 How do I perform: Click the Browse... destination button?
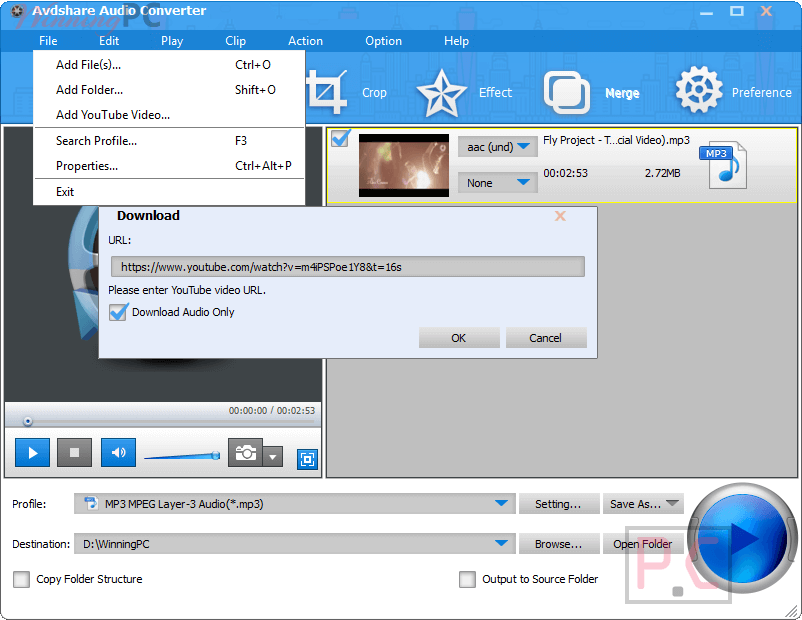[x=559, y=543]
